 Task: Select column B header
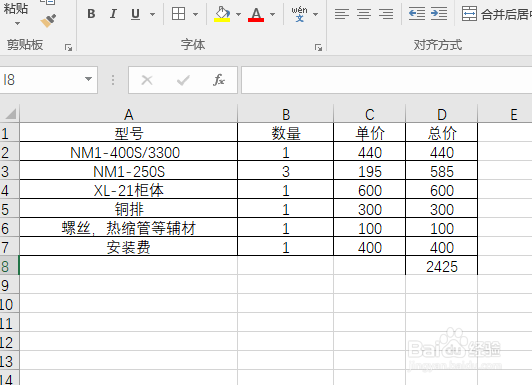[x=286, y=114]
